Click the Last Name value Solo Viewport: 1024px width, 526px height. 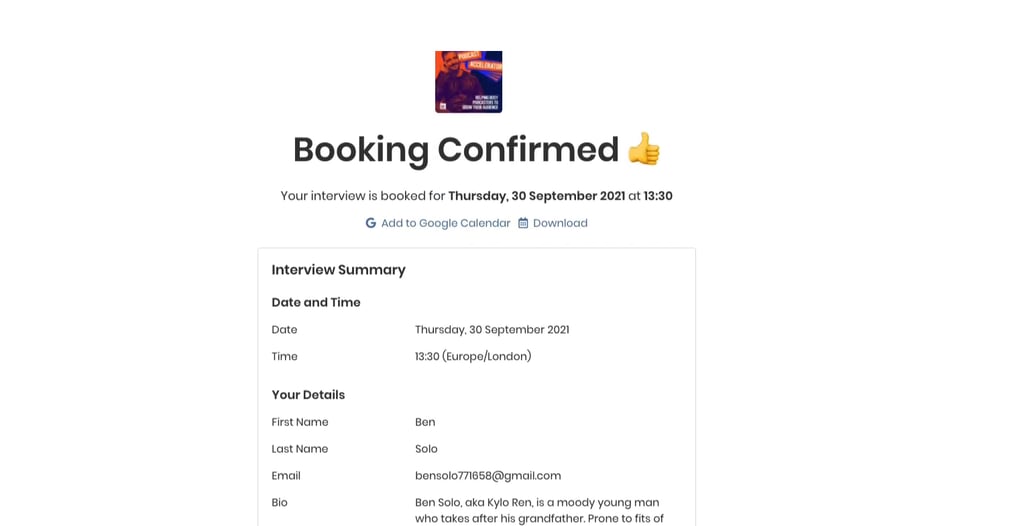coord(426,449)
